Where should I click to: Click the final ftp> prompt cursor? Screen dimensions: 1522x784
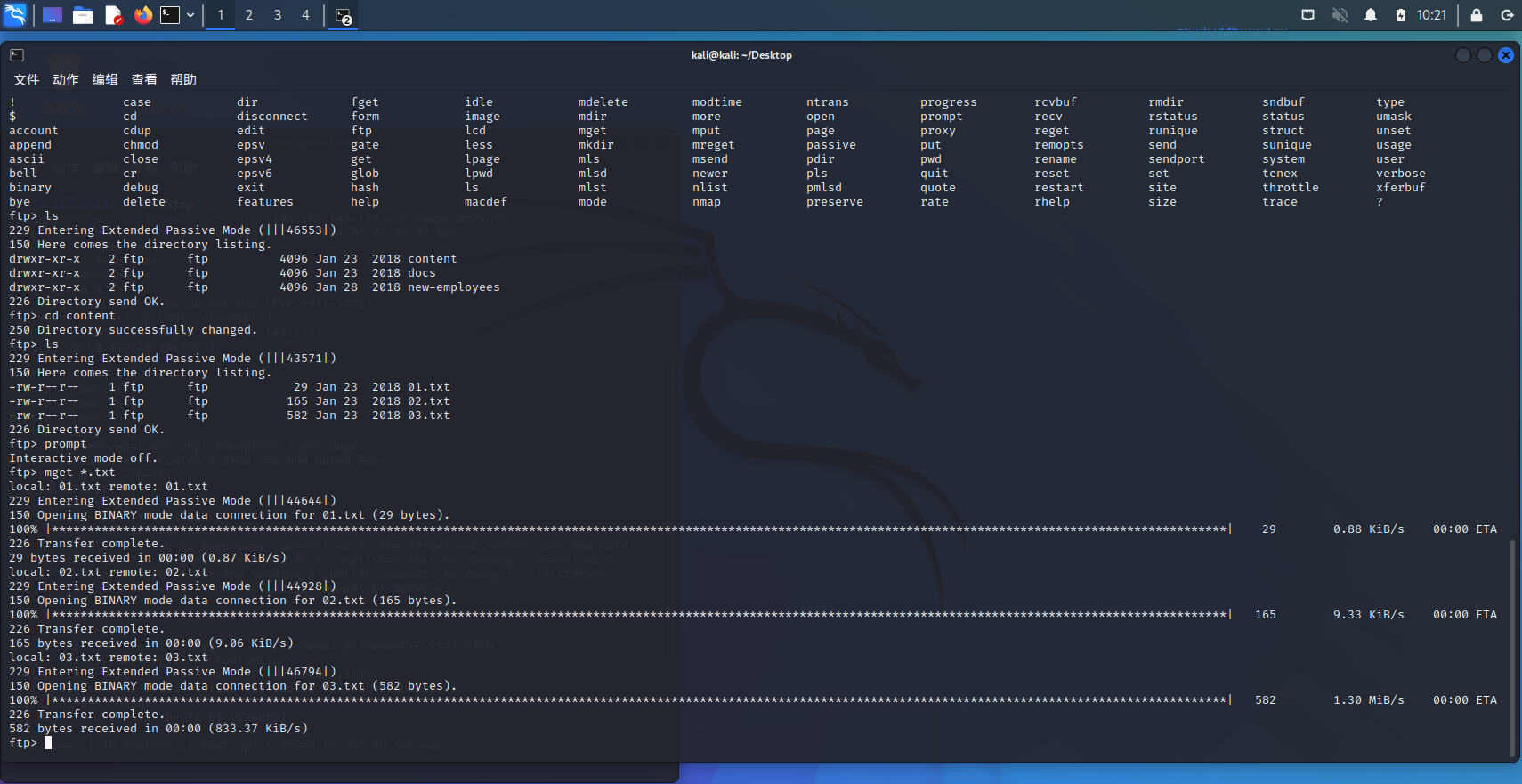point(48,743)
